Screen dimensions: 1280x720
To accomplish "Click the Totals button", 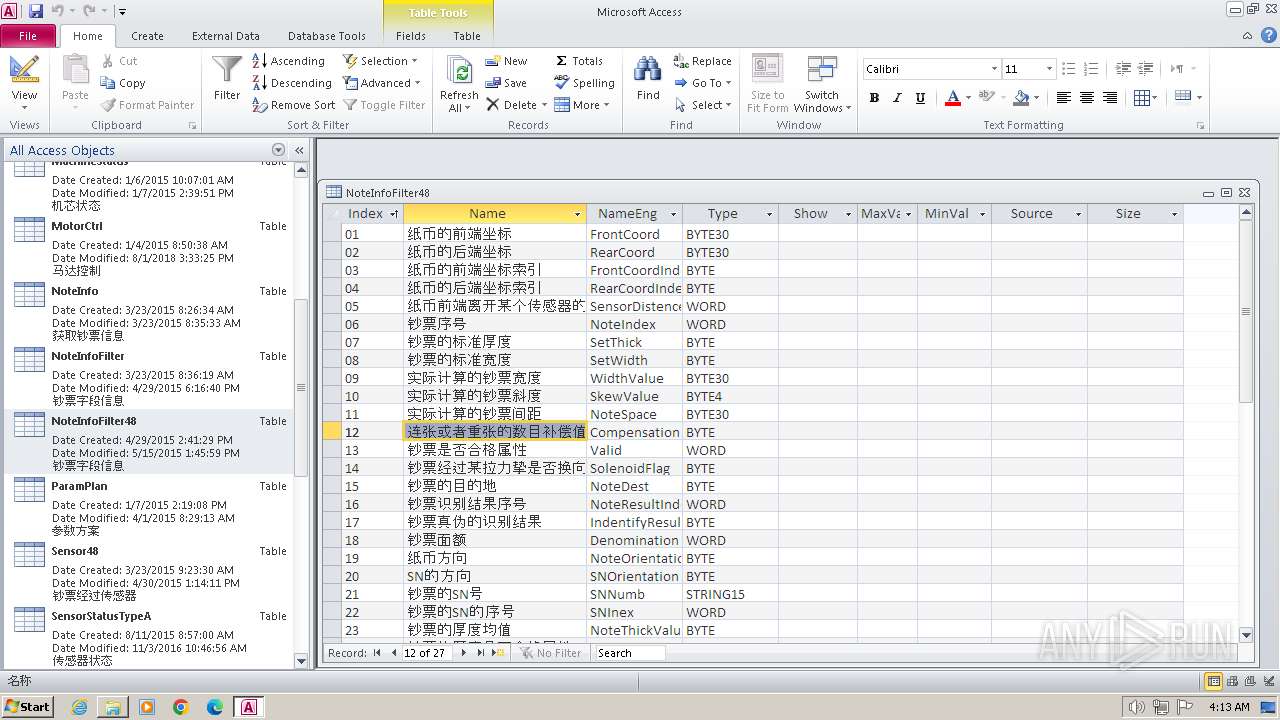I will pos(579,61).
